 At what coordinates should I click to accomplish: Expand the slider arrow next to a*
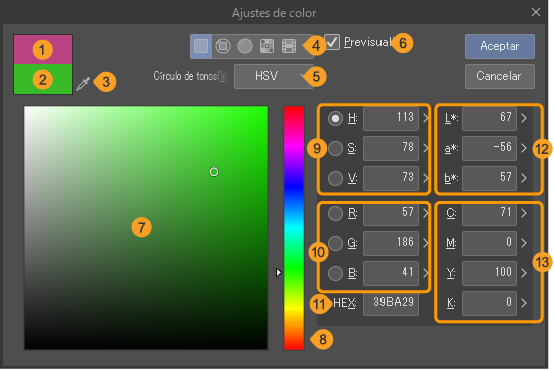pos(524,148)
